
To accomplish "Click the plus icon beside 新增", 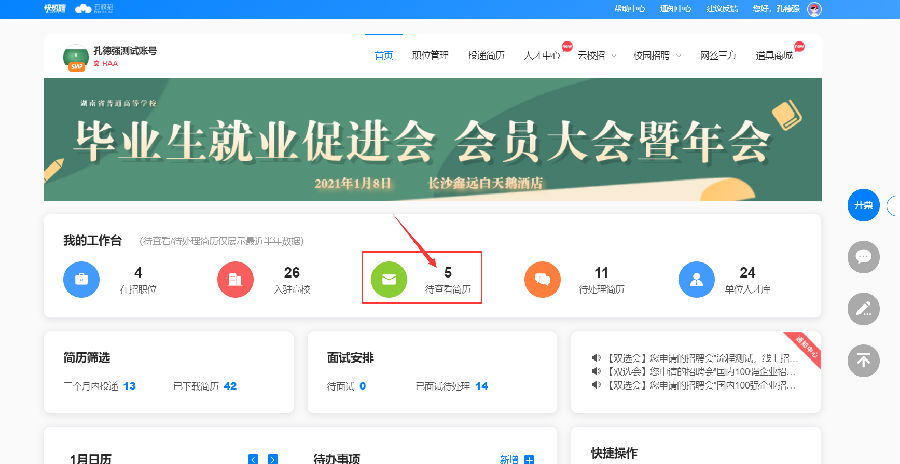I will pos(529,460).
